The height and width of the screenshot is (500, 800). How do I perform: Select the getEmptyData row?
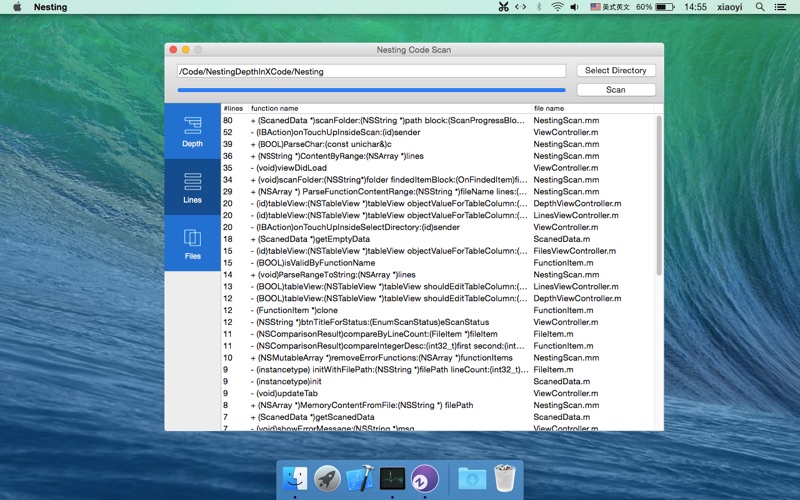point(438,239)
